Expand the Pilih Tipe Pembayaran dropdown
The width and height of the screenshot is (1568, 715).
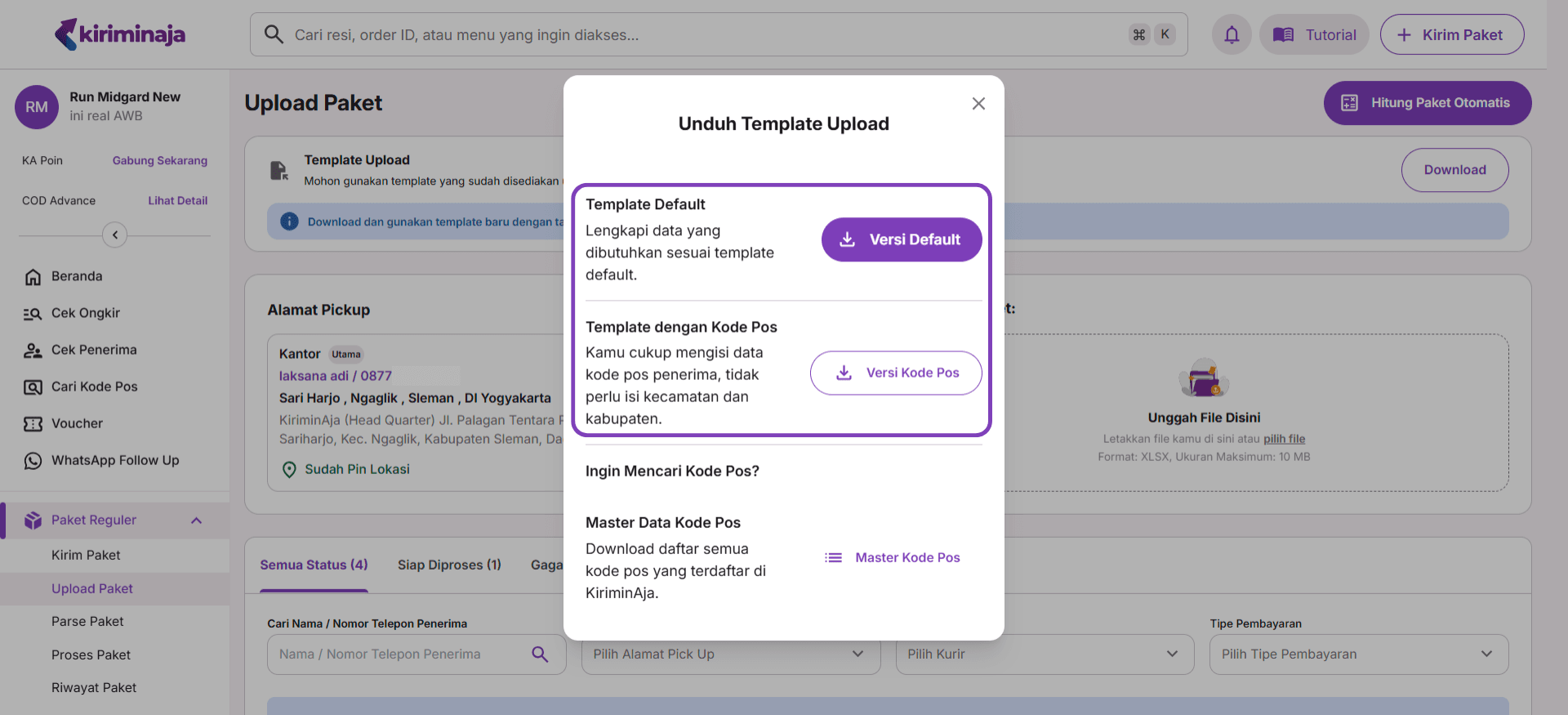click(1358, 654)
